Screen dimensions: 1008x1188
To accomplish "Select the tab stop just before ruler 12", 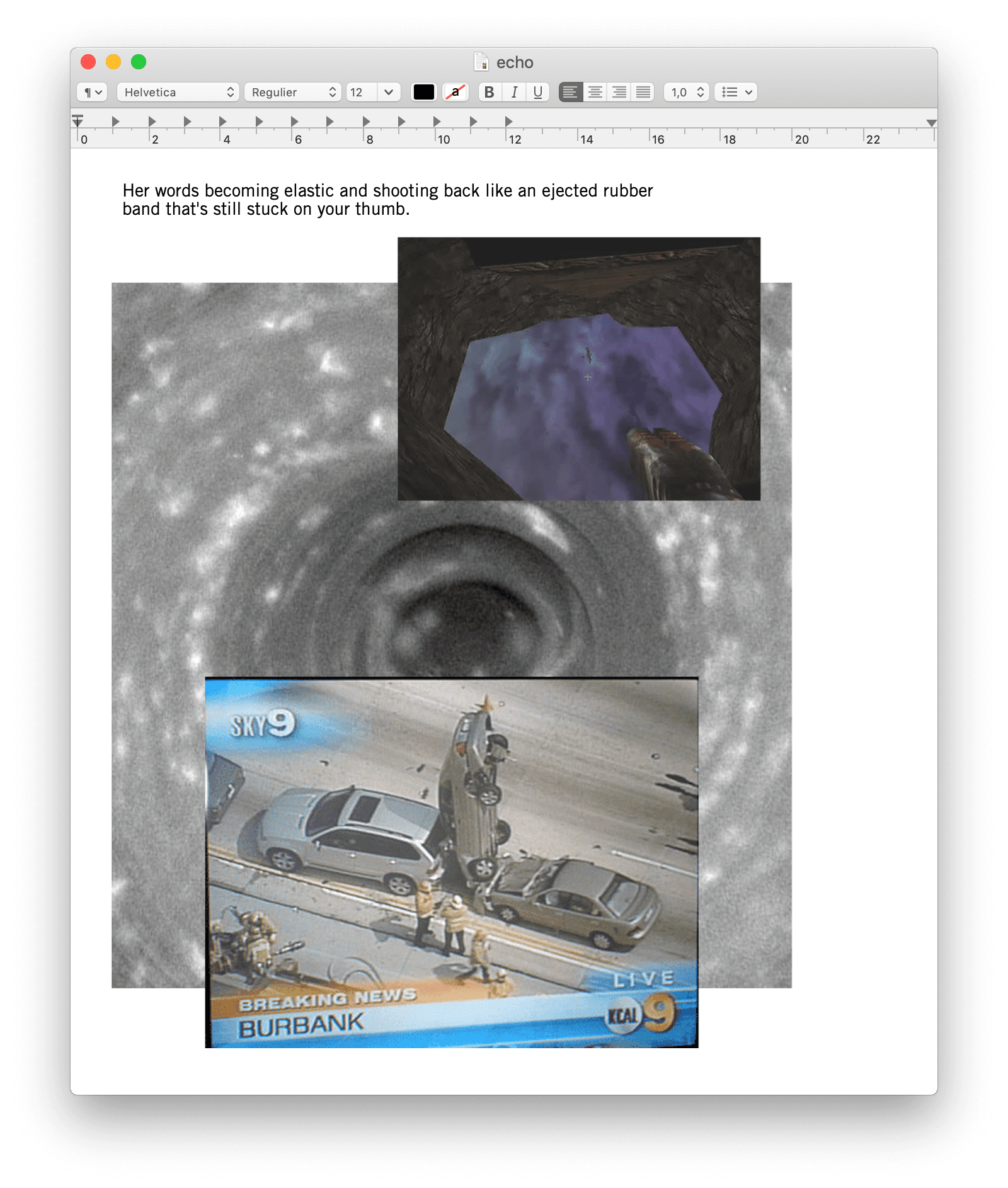I will [473, 121].
